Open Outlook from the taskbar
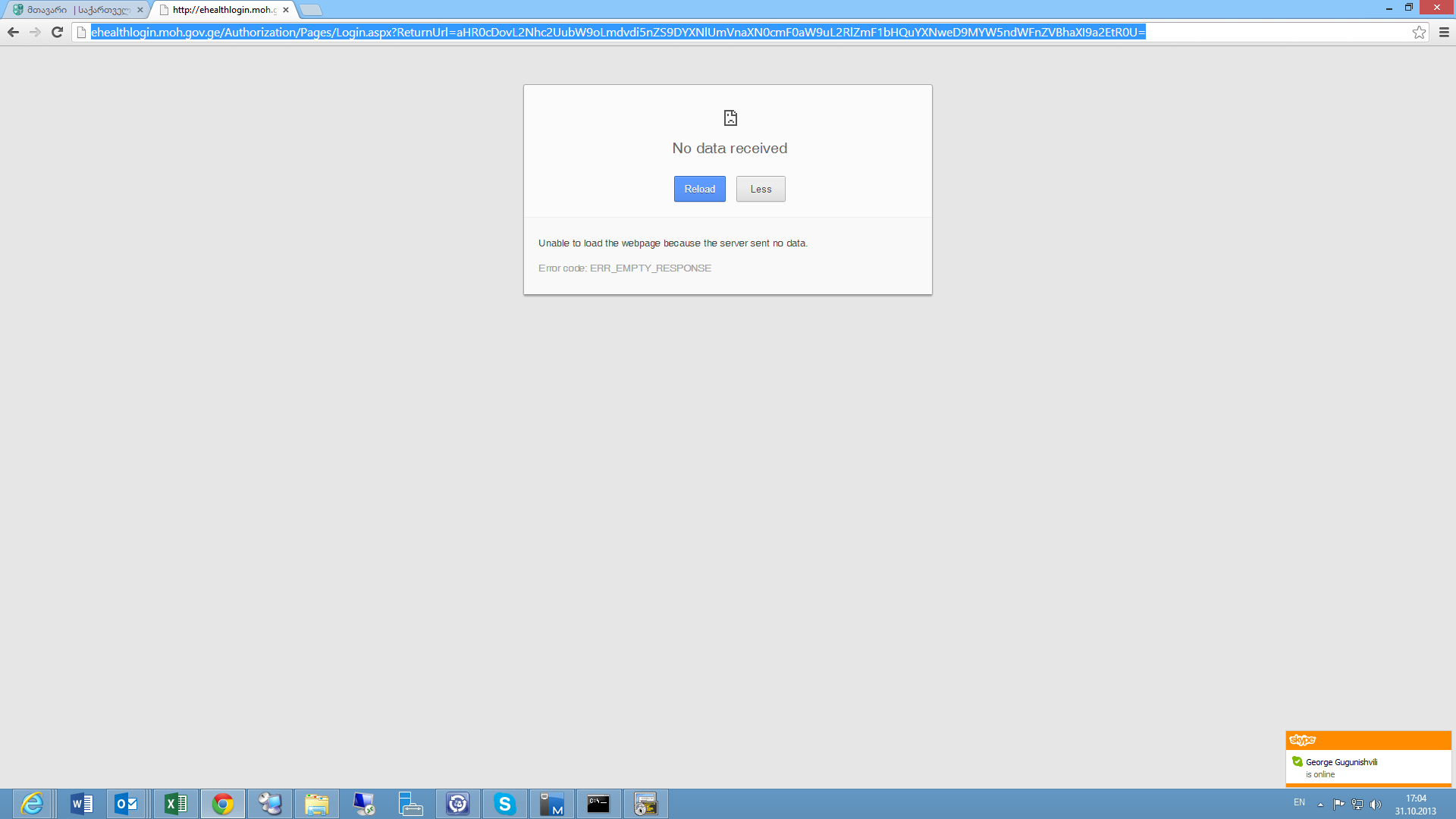 pos(126,804)
